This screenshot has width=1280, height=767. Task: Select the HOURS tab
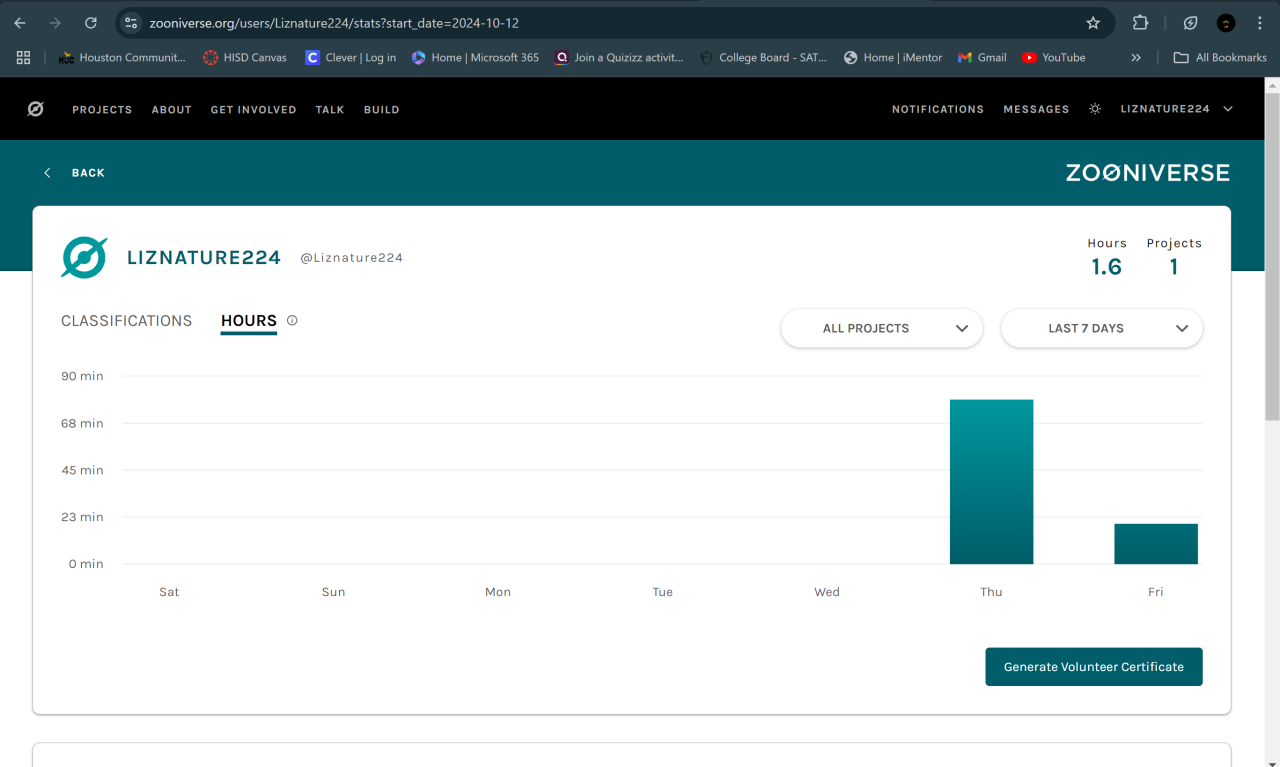click(249, 321)
